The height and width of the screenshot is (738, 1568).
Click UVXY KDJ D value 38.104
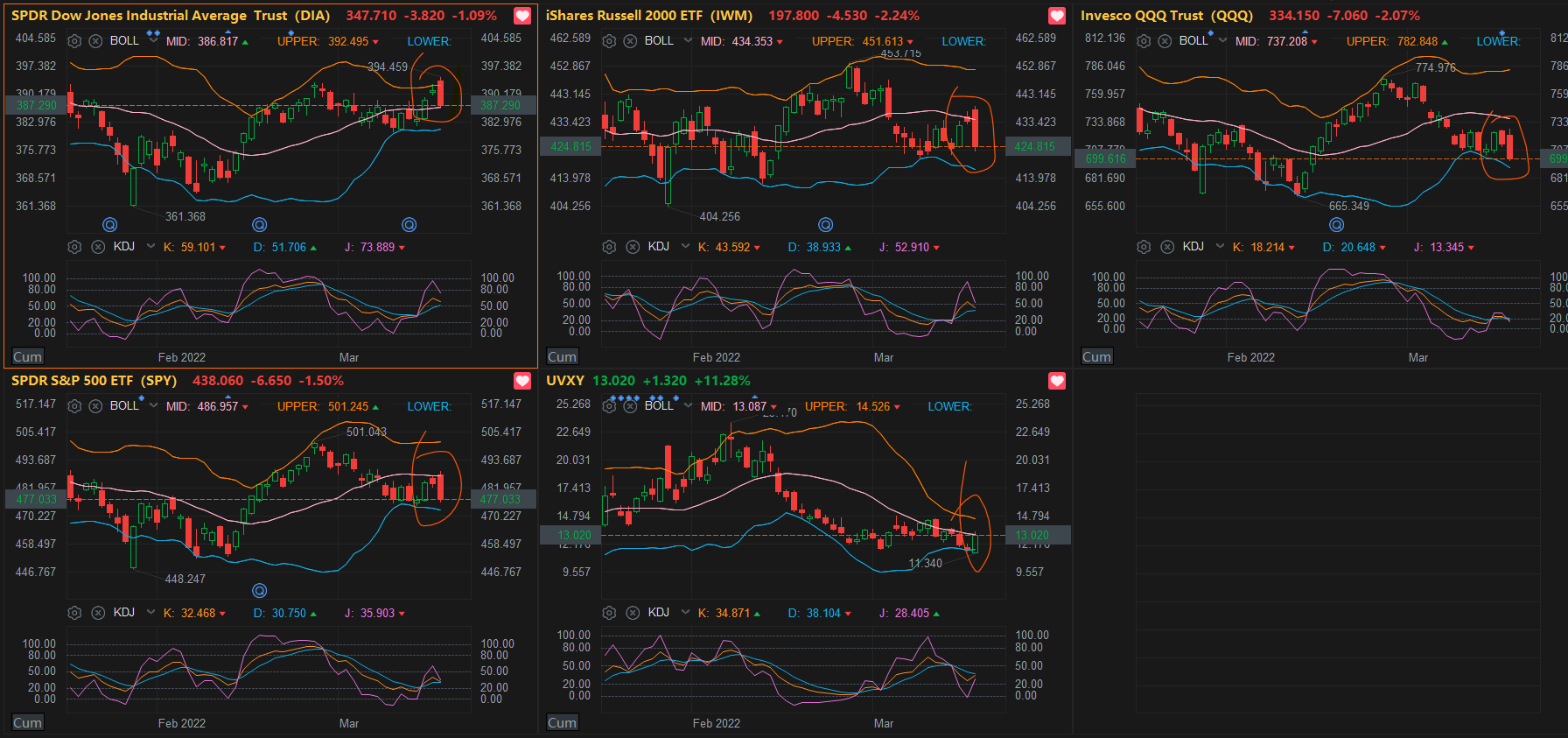824,613
